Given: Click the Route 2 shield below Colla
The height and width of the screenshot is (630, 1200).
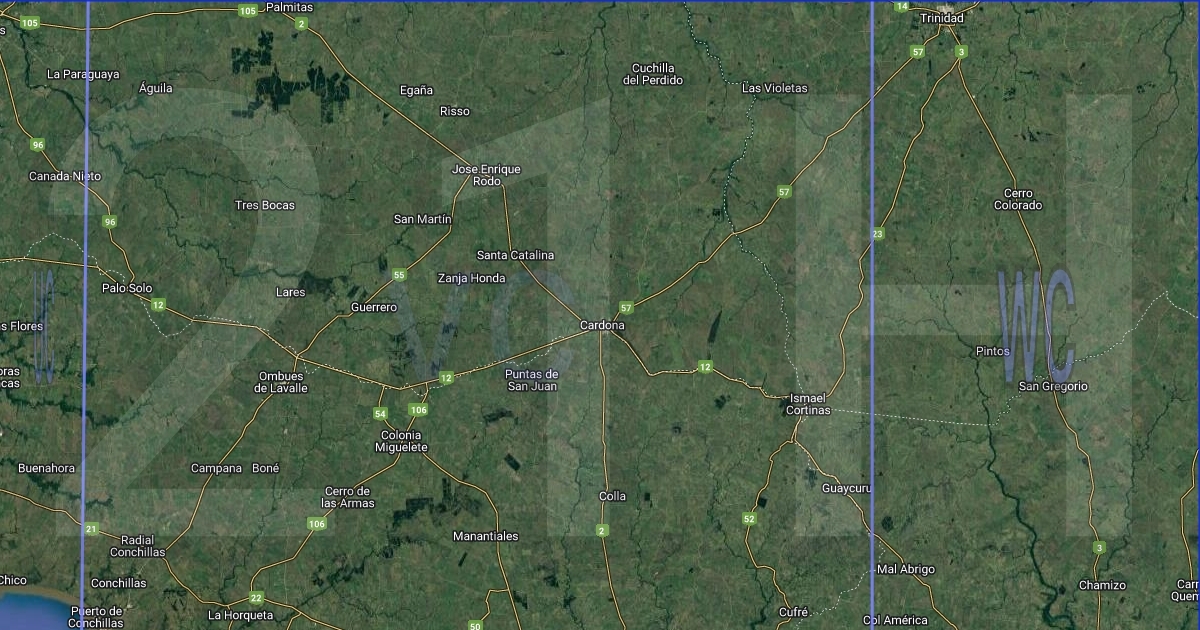Looking at the screenshot, I should (601, 529).
